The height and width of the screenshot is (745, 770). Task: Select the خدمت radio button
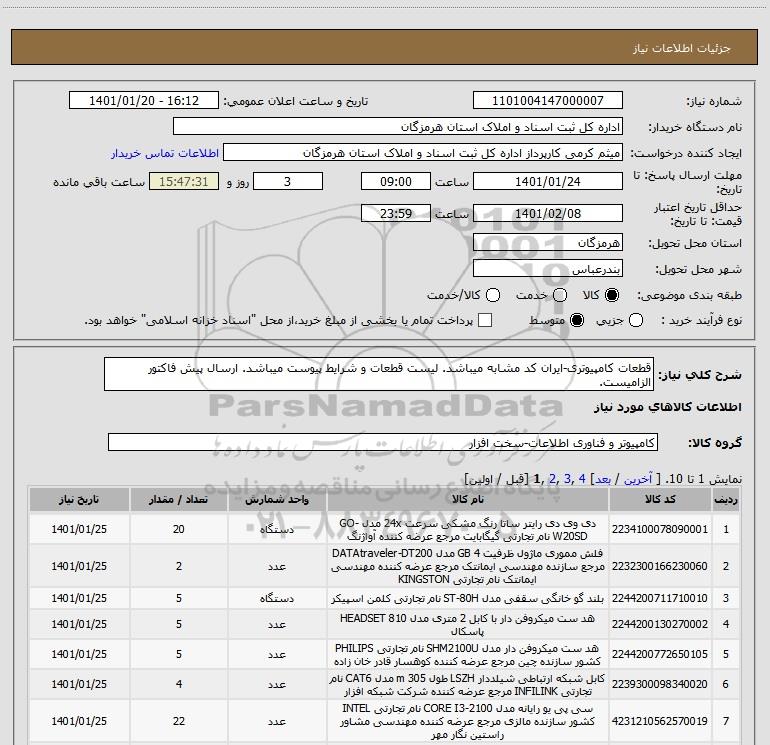(560, 295)
